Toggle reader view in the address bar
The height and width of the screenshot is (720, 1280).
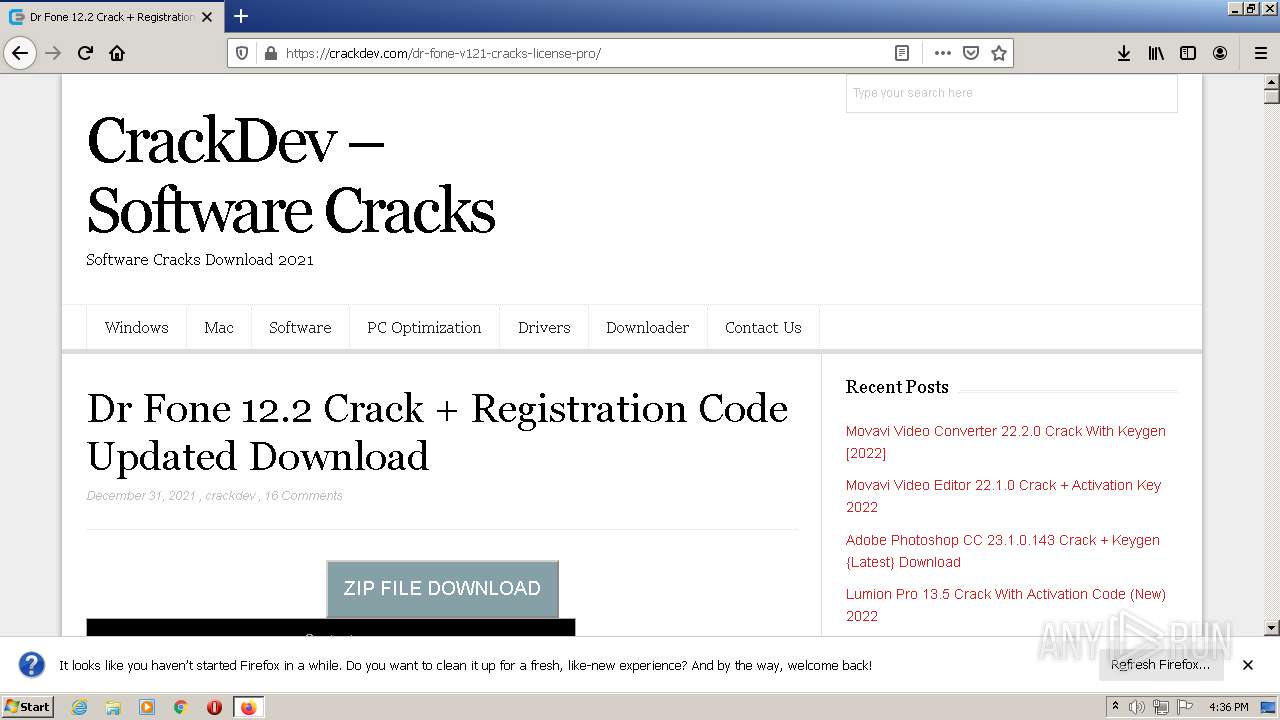902,53
